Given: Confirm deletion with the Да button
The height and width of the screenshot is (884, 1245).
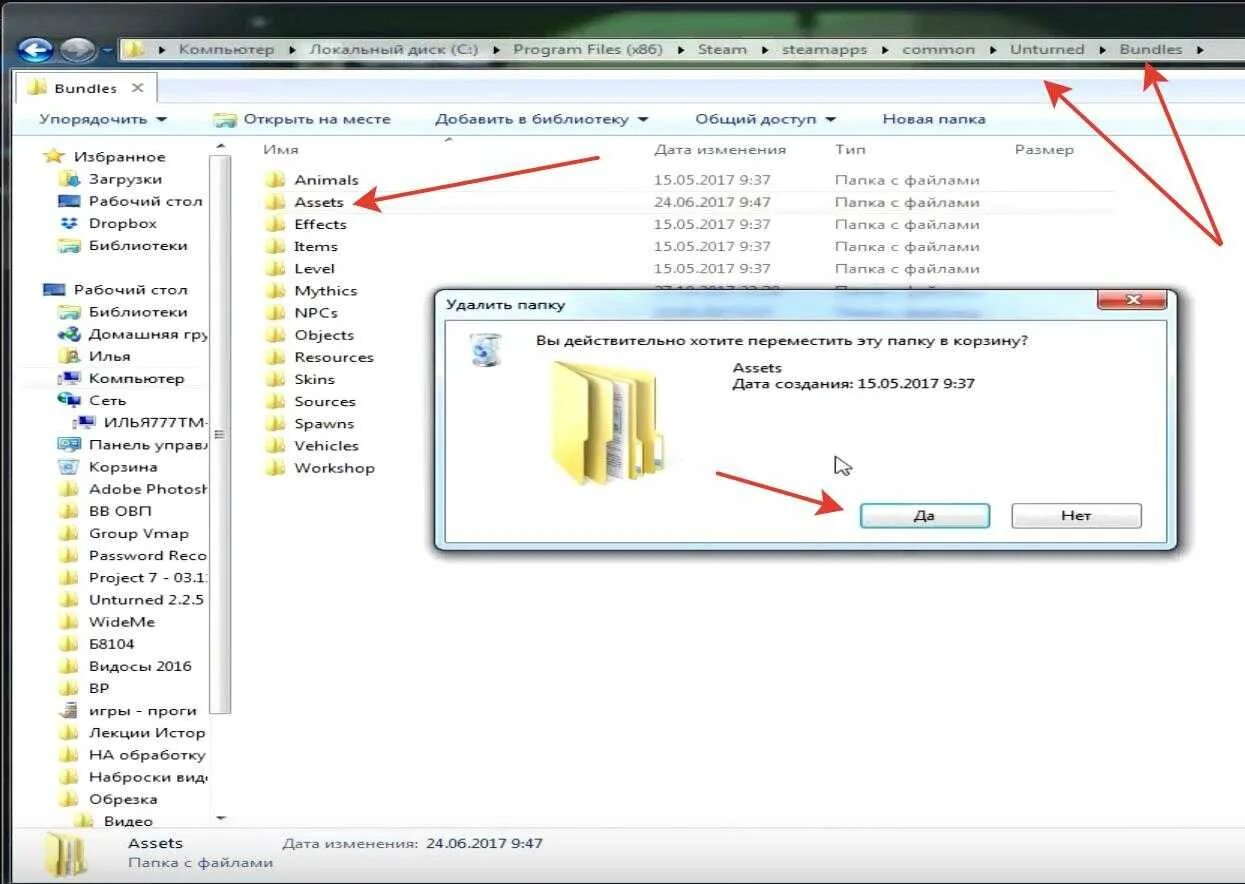Looking at the screenshot, I should point(925,516).
